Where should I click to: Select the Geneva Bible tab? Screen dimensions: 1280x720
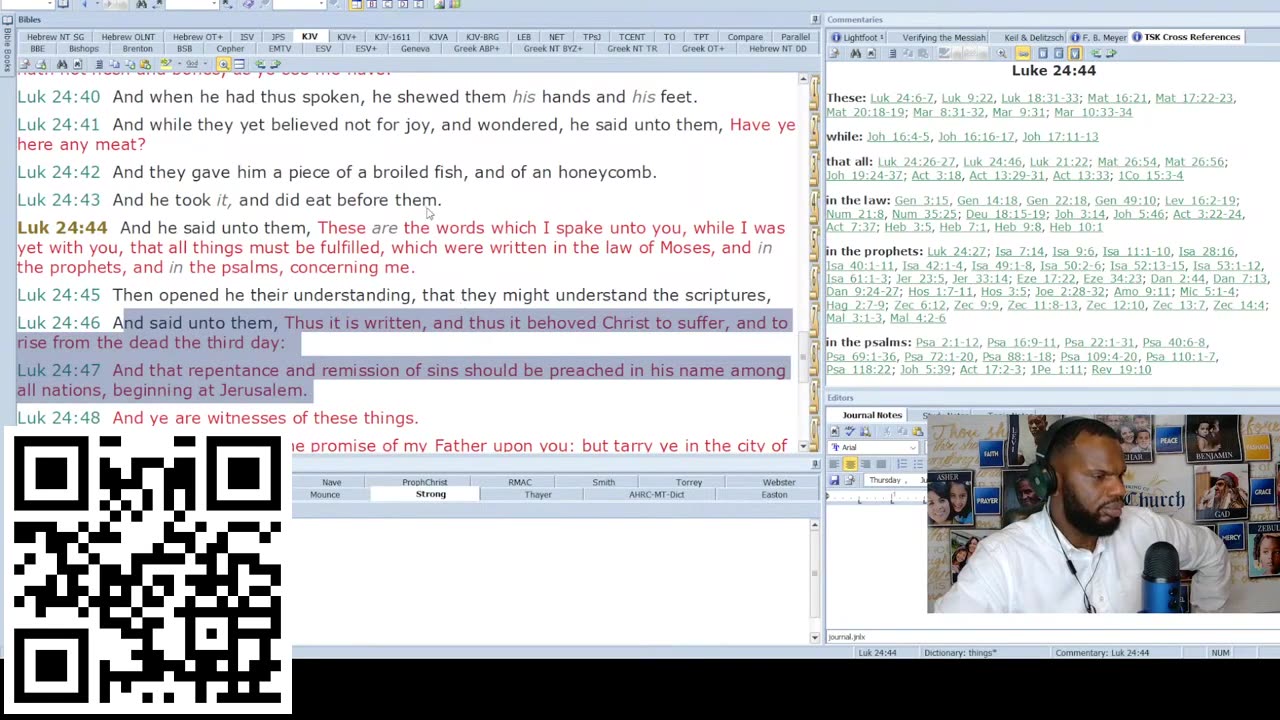pos(415,49)
